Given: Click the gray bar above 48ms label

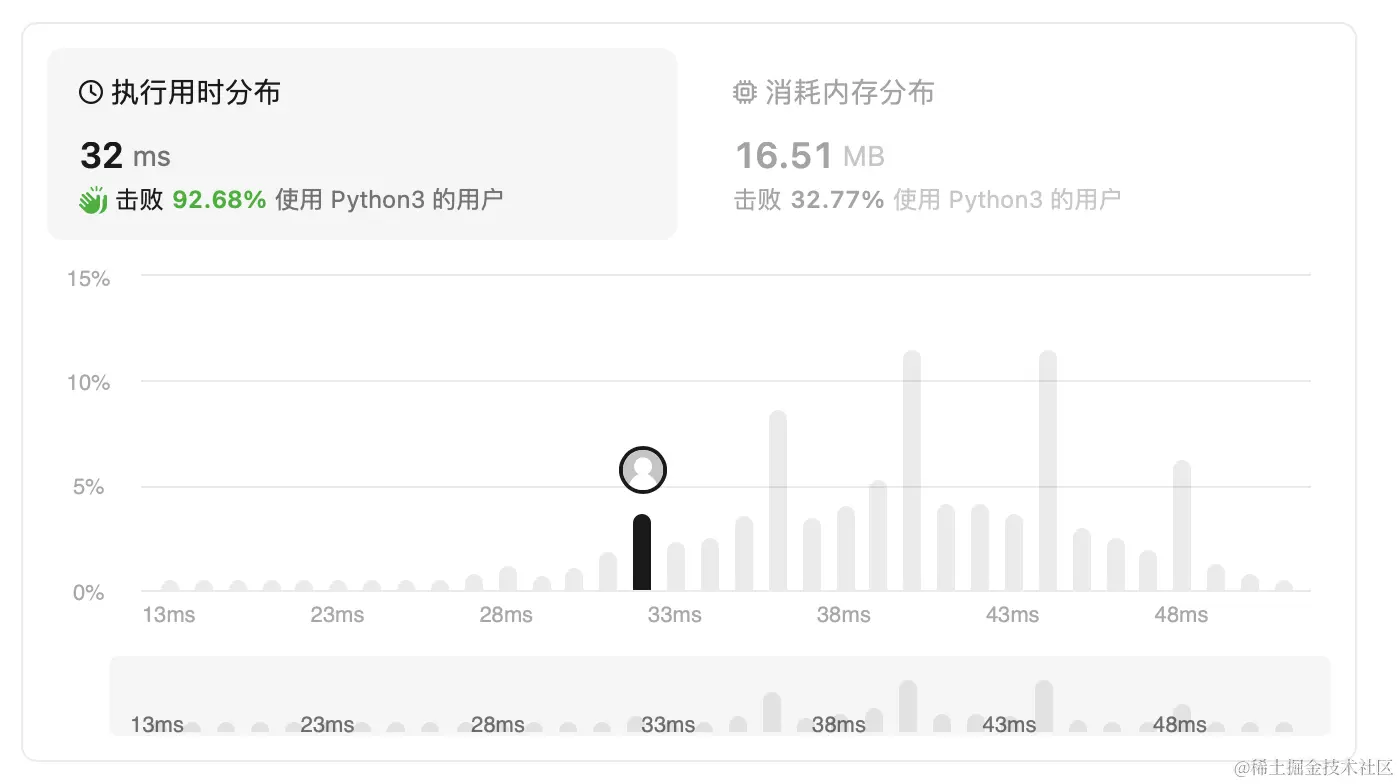Looking at the screenshot, I should point(1182,526).
